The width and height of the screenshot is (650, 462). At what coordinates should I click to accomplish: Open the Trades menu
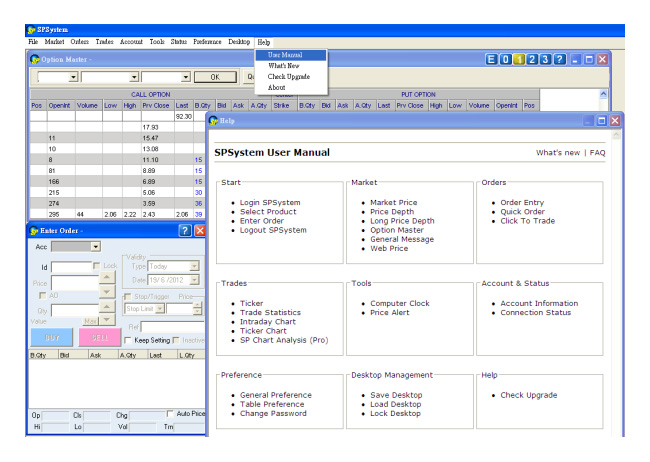[x=104, y=42]
